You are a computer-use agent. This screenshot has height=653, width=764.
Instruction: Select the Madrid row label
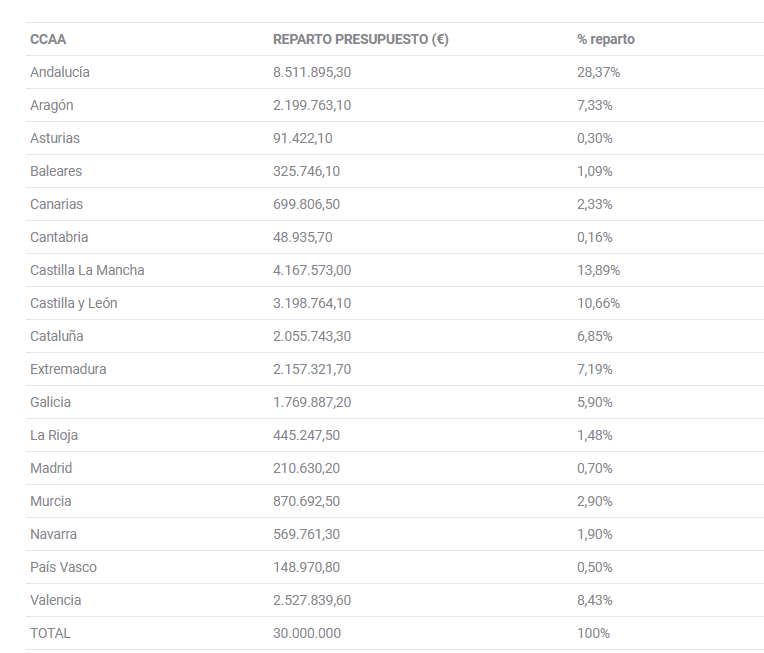pyautogui.click(x=51, y=468)
